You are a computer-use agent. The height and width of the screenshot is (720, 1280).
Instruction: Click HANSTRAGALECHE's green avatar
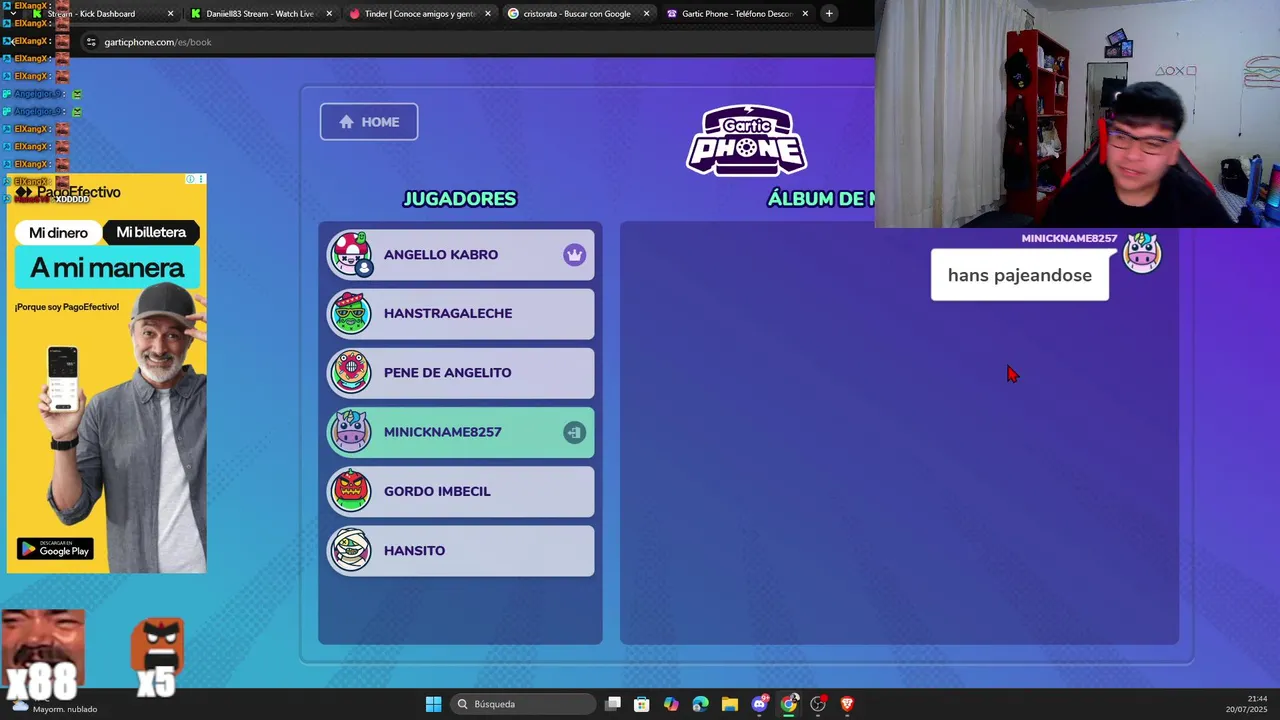(x=351, y=314)
